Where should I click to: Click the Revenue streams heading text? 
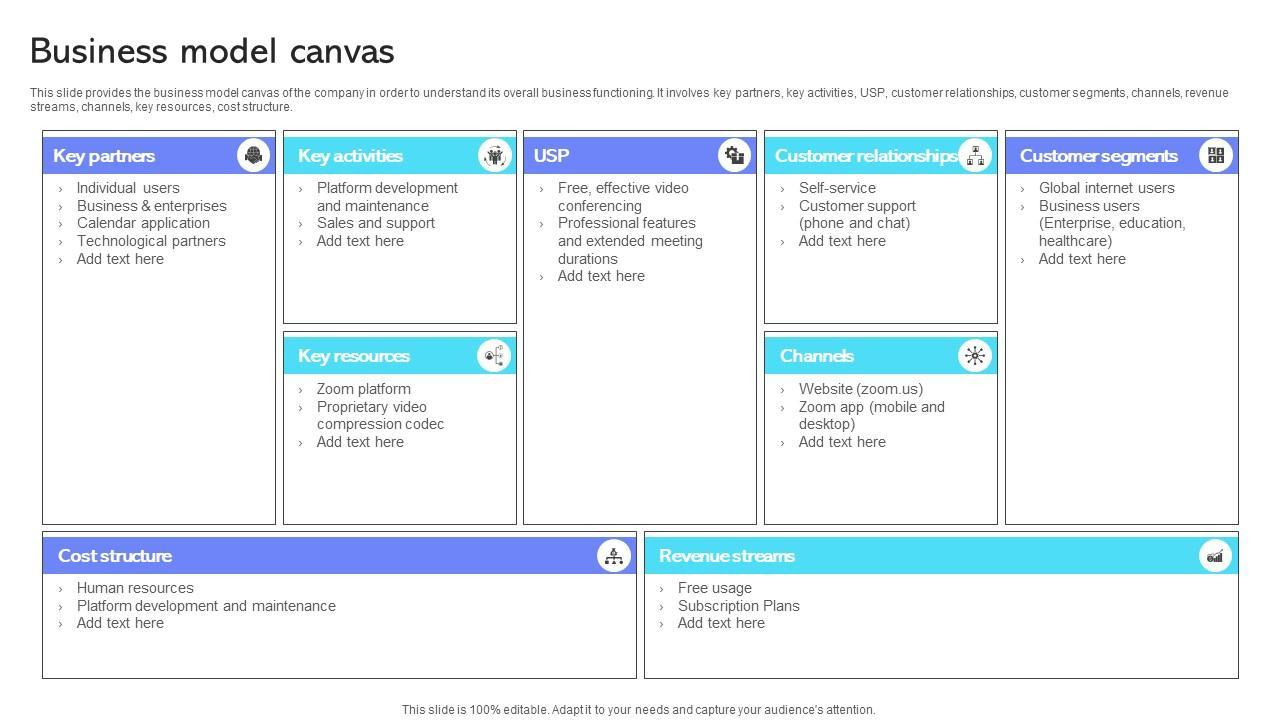tap(727, 556)
